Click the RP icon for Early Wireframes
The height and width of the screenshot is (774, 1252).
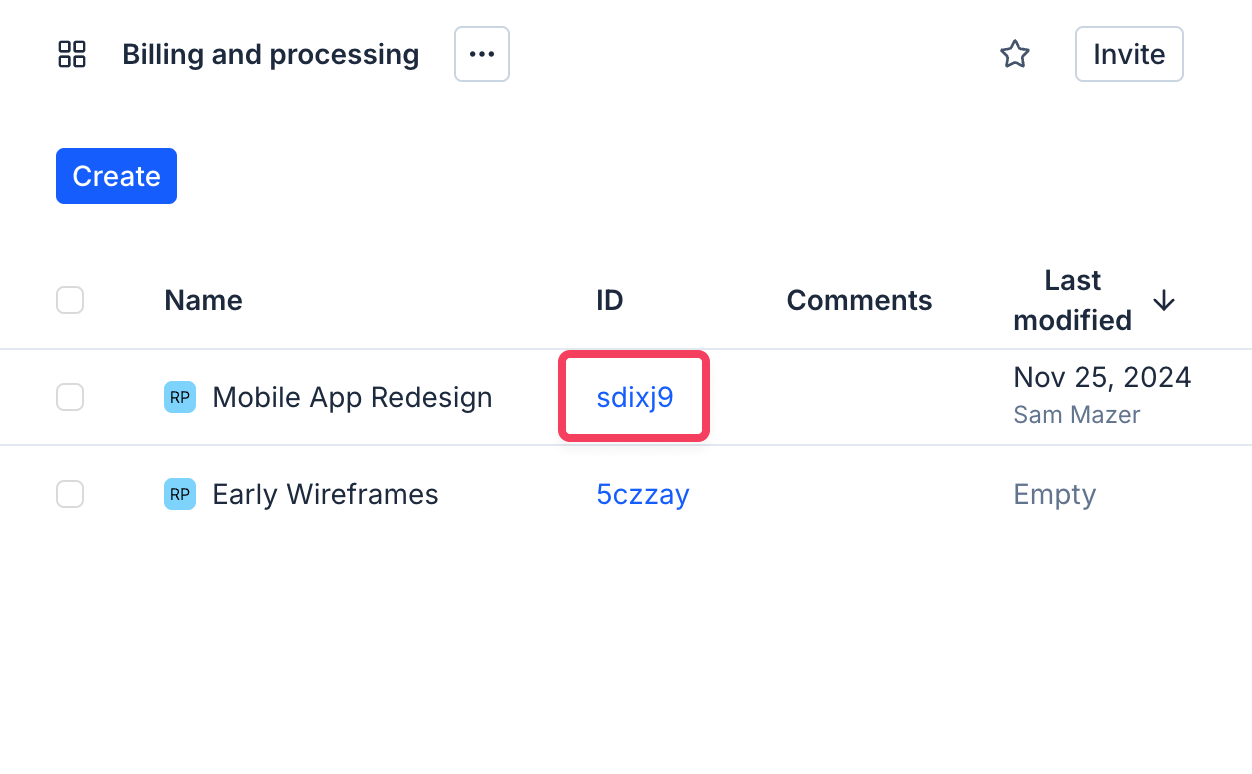click(x=180, y=494)
